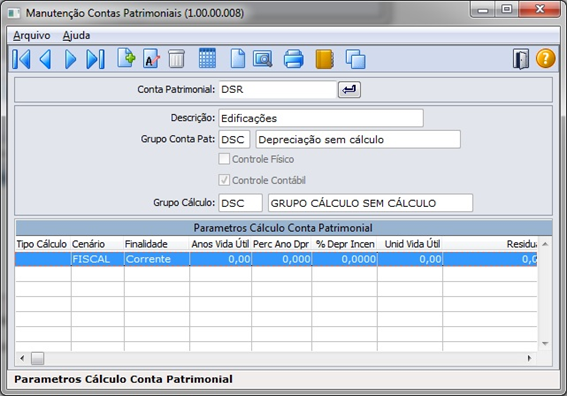Click the copy stacked-squares icon

355,59
